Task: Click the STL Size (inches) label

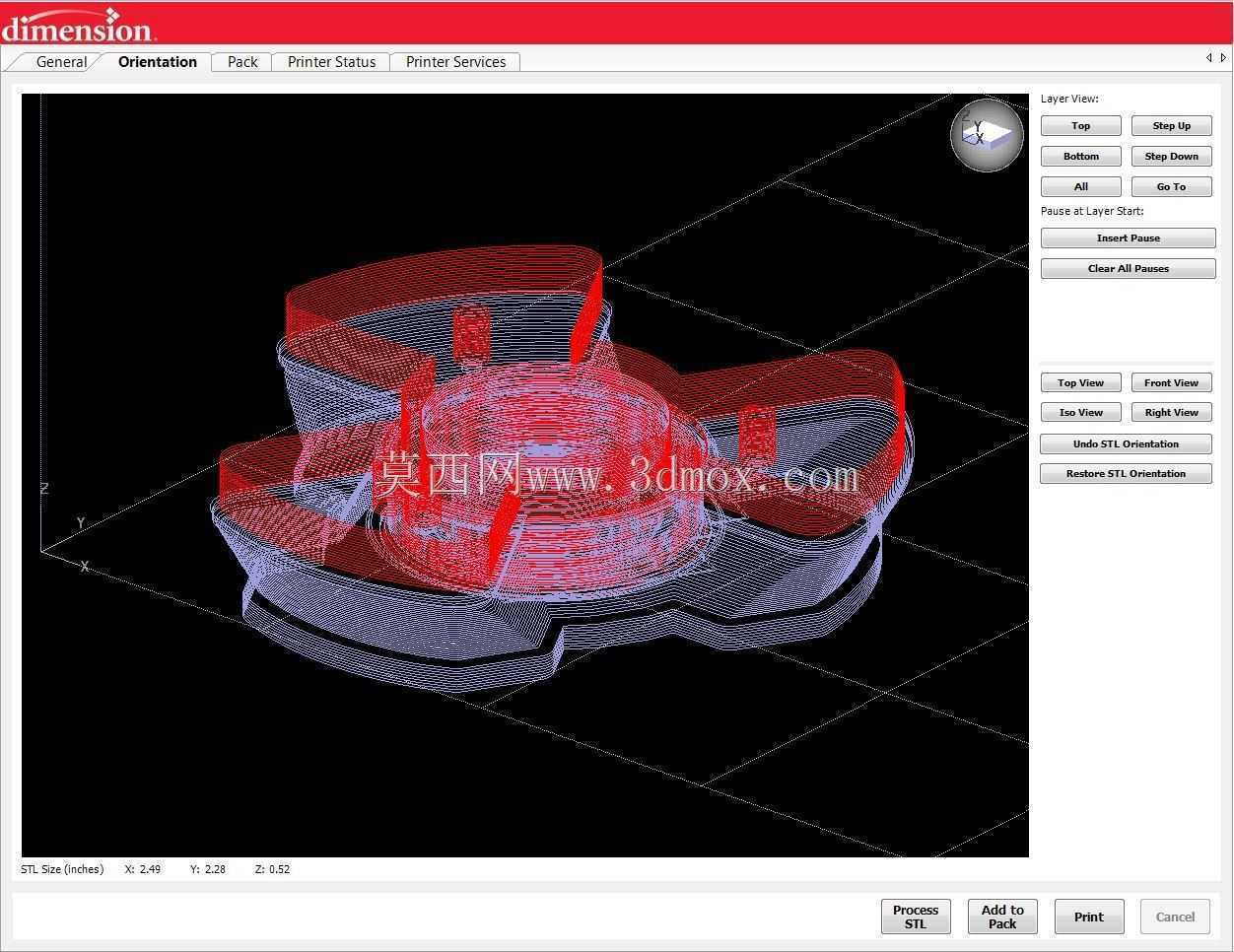Action: 62,869
